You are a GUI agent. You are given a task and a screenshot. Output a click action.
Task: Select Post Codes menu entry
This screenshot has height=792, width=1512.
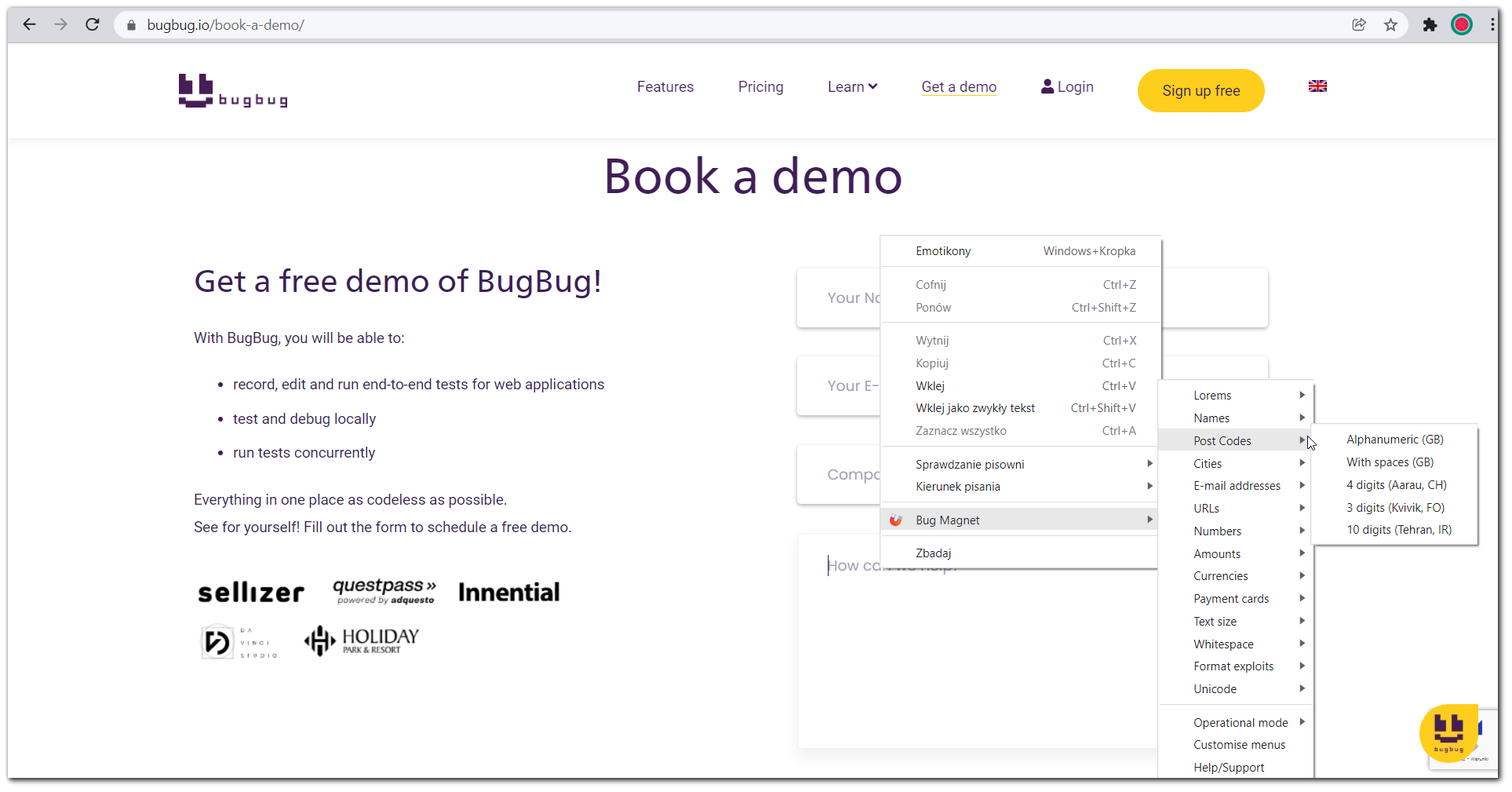pyautogui.click(x=1236, y=441)
